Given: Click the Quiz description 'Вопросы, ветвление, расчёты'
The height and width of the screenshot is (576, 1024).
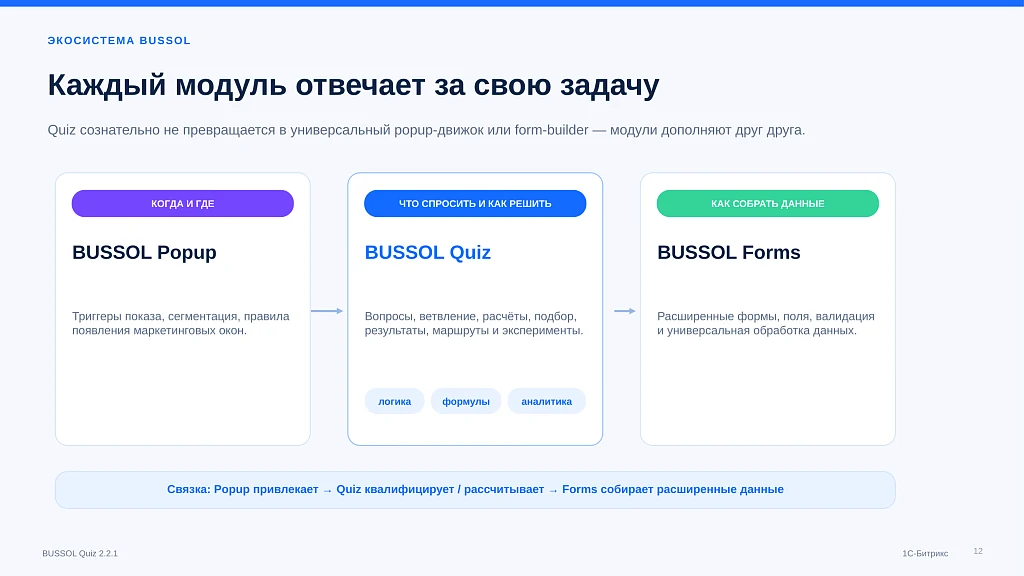Looking at the screenshot, I should (474, 323).
